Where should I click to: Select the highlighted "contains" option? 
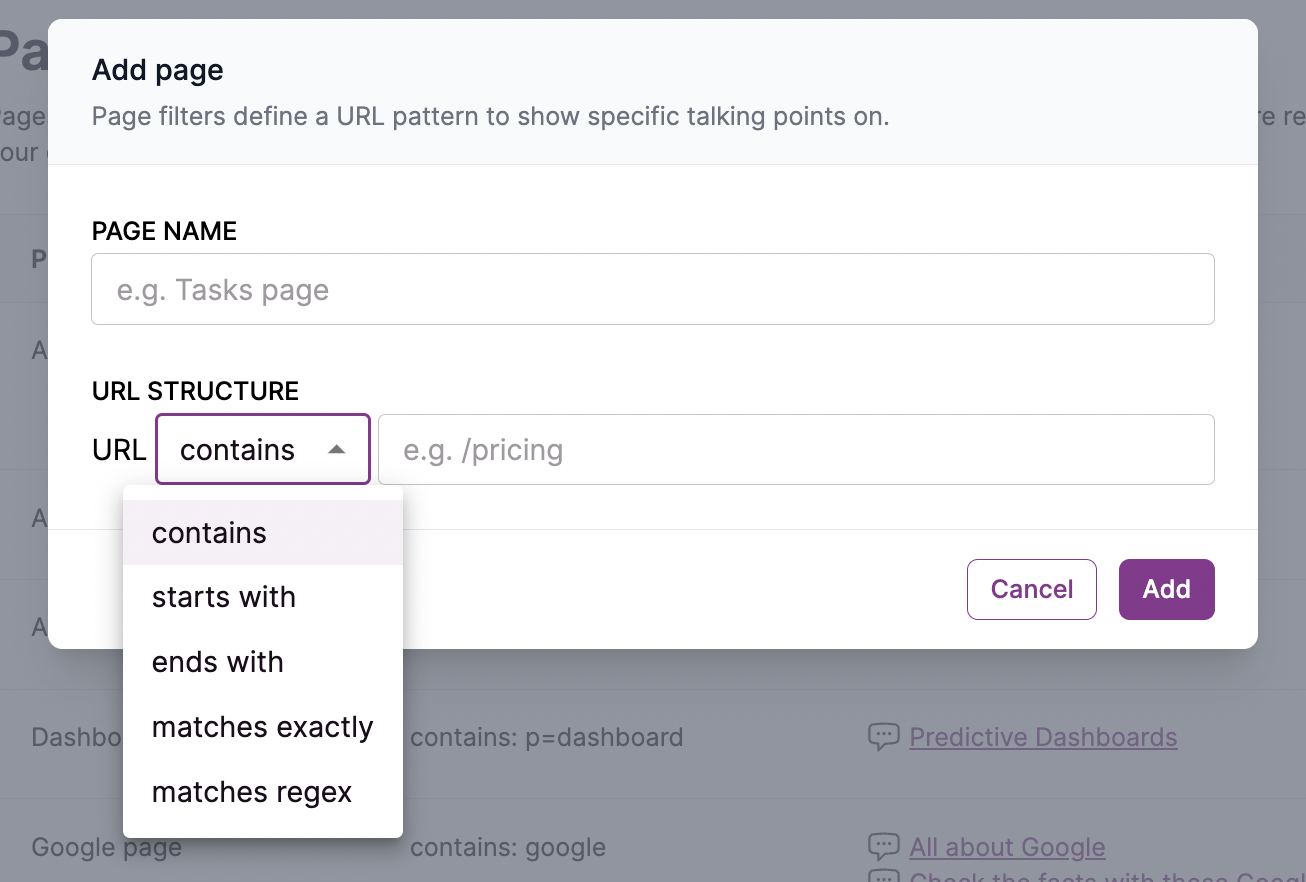click(x=209, y=532)
